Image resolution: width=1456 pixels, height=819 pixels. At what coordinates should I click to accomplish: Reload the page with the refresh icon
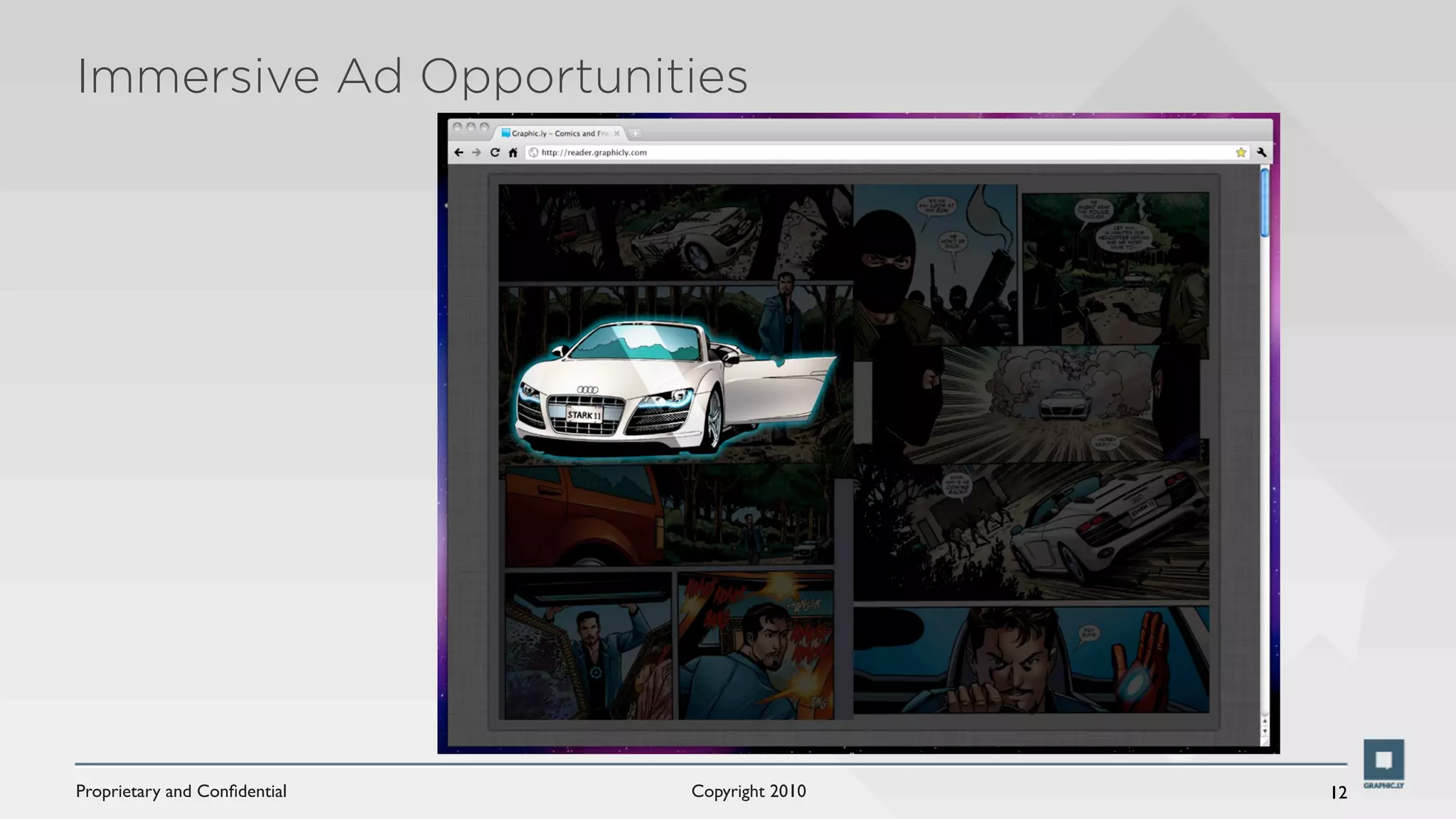[495, 152]
